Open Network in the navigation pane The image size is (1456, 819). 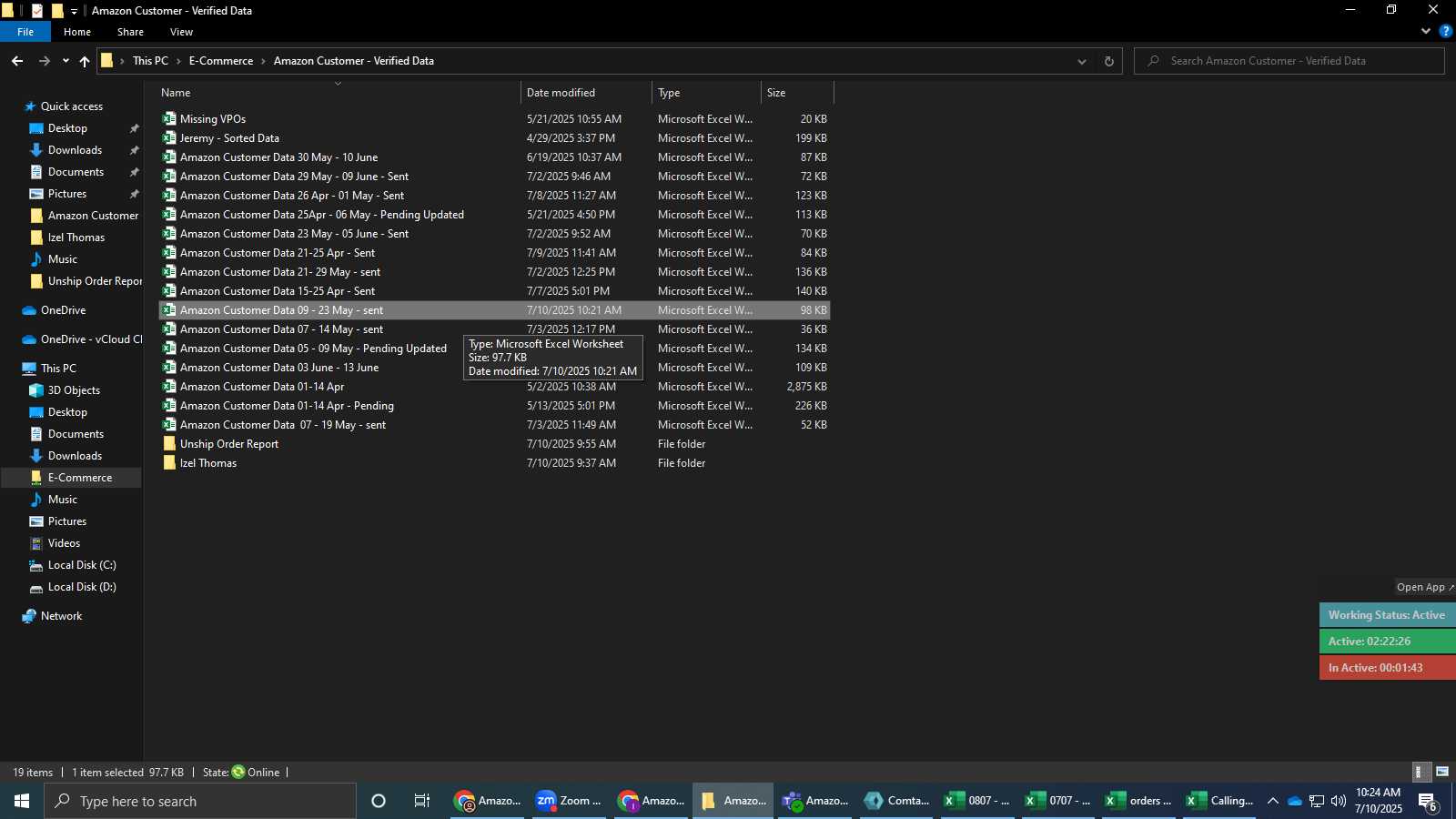pos(61,616)
